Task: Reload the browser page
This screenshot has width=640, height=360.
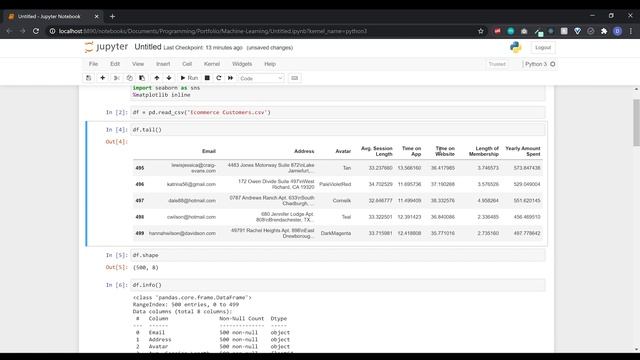Action: [x=36, y=31]
